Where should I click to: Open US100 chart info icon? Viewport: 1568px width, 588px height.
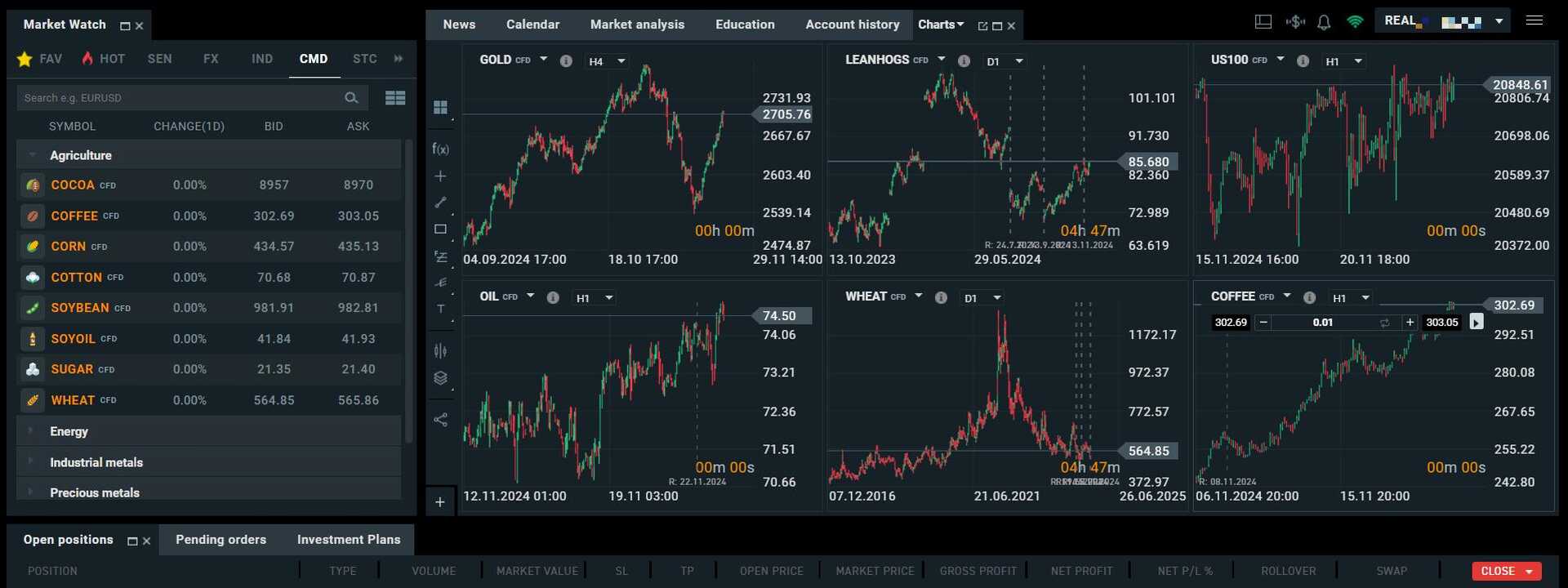pos(1303,61)
